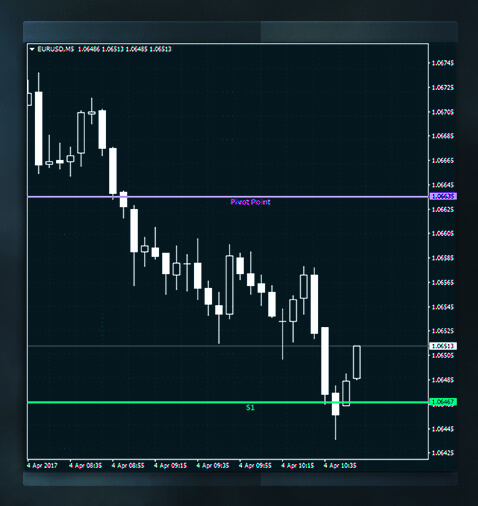Viewport: 478px width, 506px height.
Task: Click the 4 Apr 10:35 time label
Action: [x=340, y=466]
